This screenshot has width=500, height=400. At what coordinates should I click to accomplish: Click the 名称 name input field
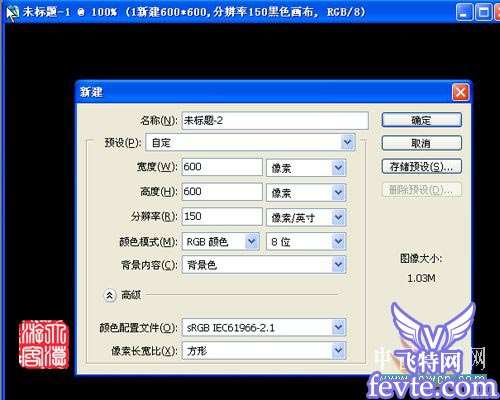[275, 120]
